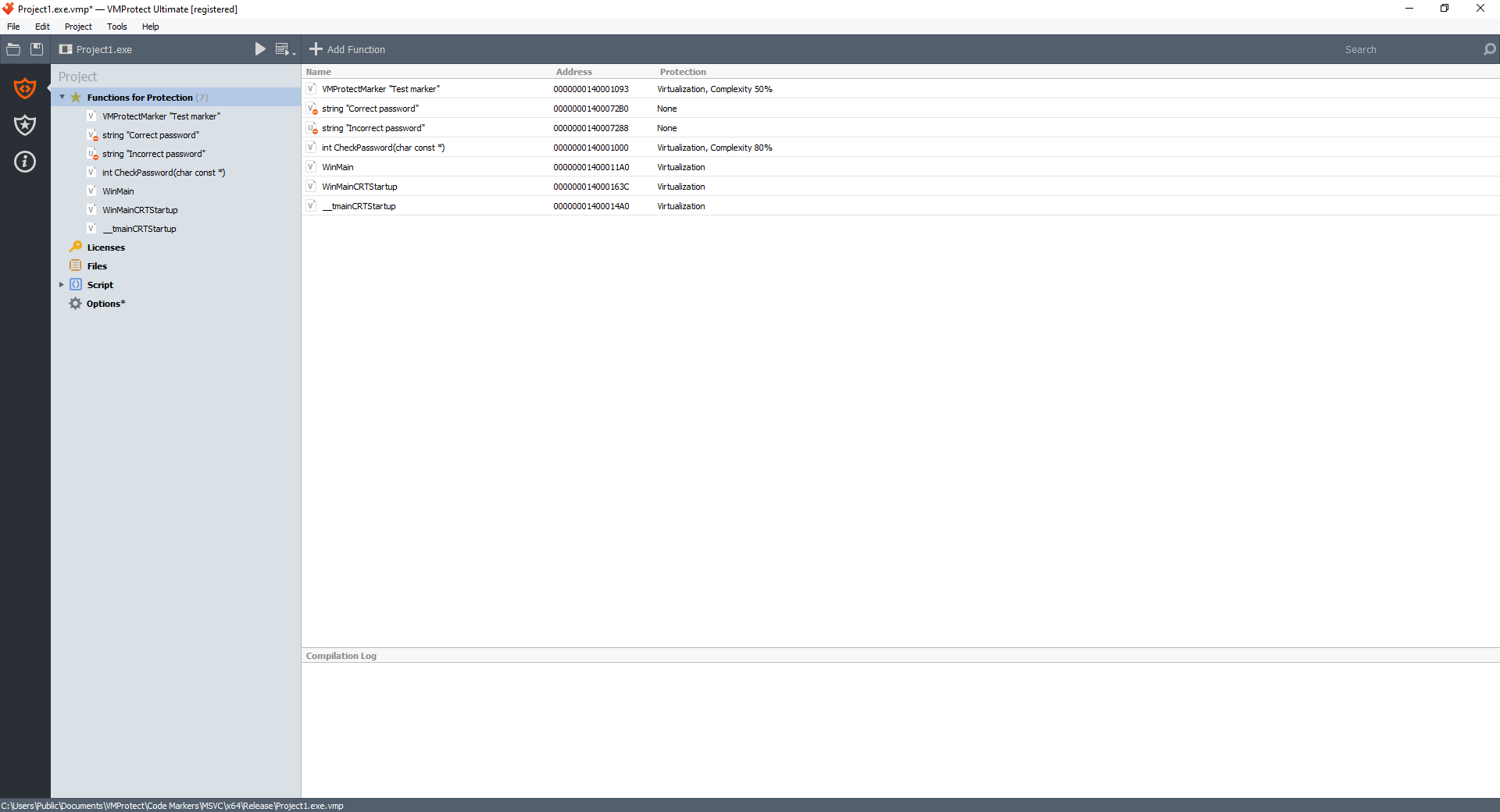Select __tmainCRTStartup in project tree
Image resolution: width=1500 pixels, height=812 pixels.
(139, 229)
